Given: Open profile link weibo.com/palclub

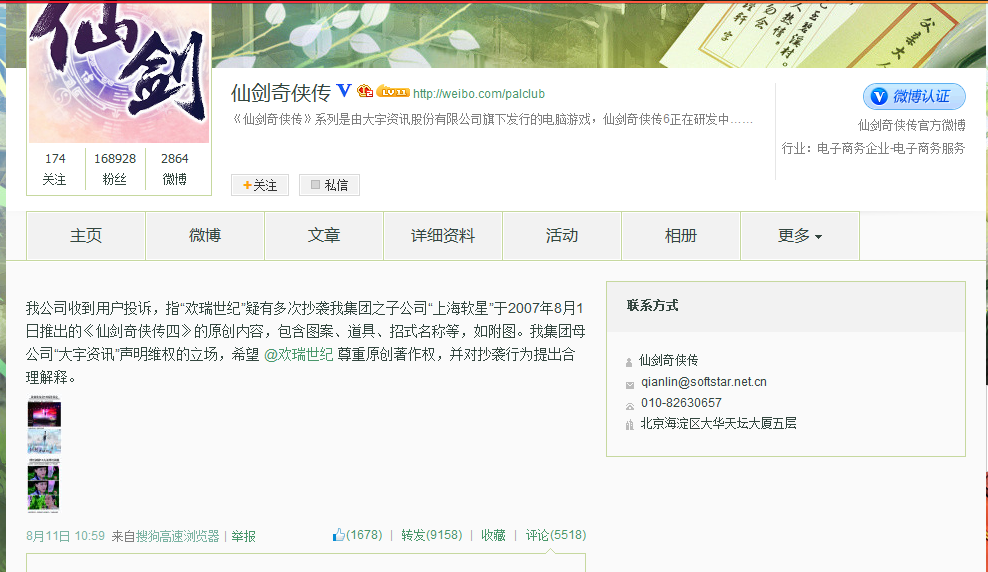Looking at the screenshot, I should pyautogui.click(x=479, y=94).
